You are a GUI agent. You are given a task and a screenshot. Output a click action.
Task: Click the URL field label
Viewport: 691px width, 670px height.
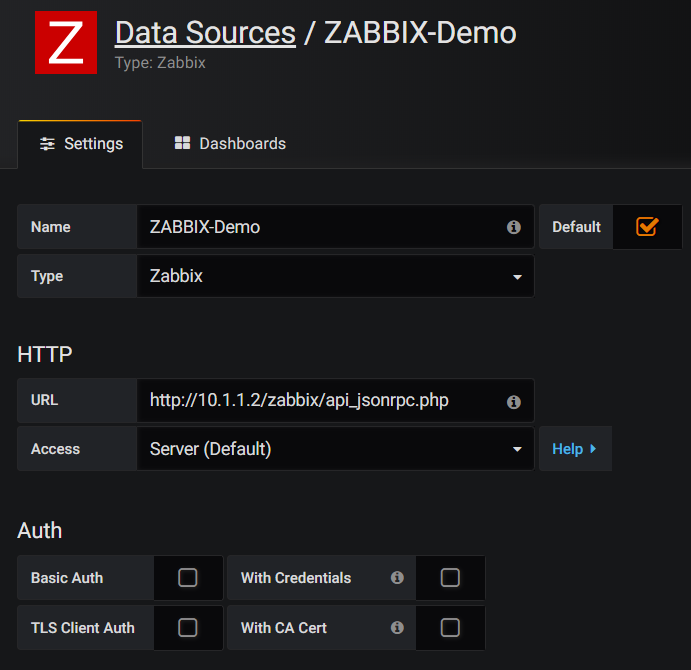(x=45, y=400)
